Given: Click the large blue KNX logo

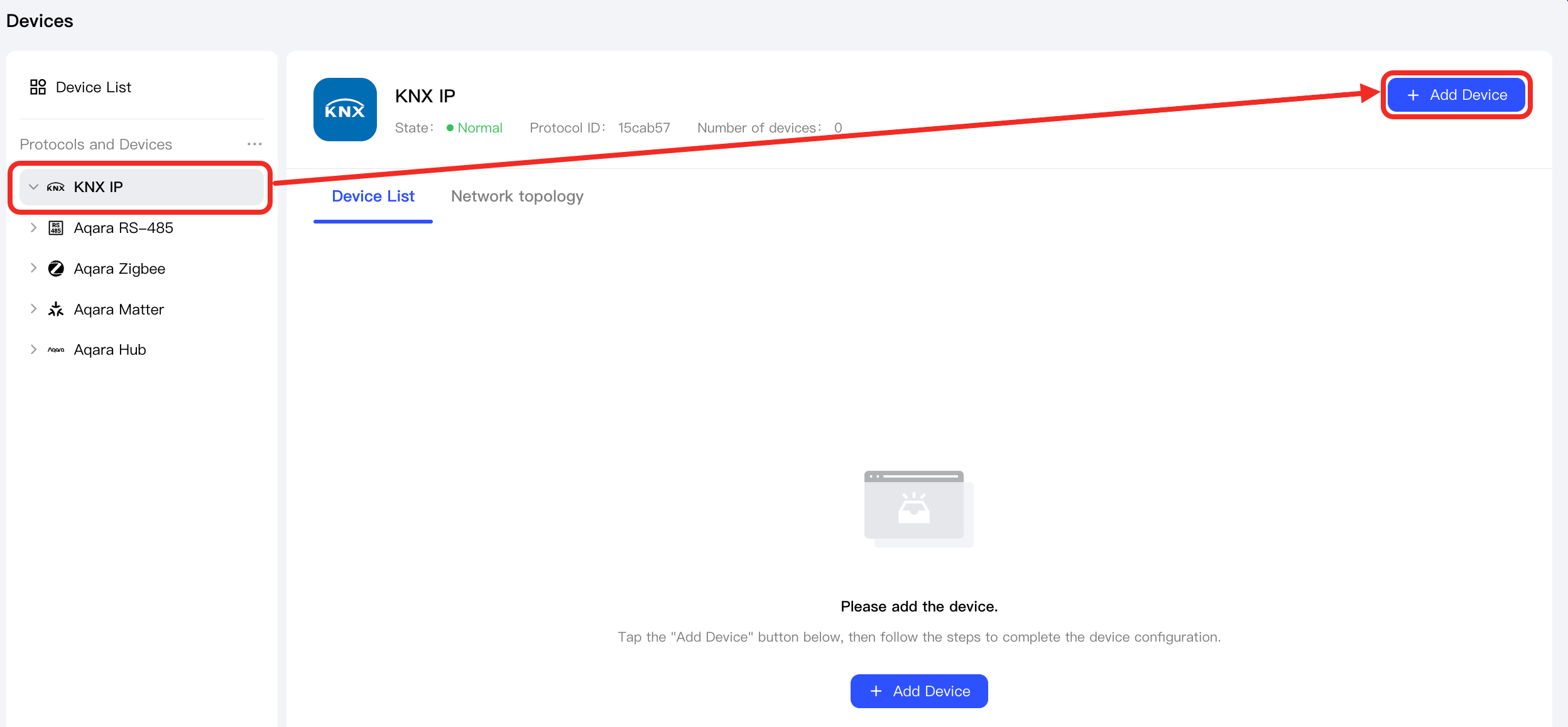Looking at the screenshot, I should coord(345,109).
